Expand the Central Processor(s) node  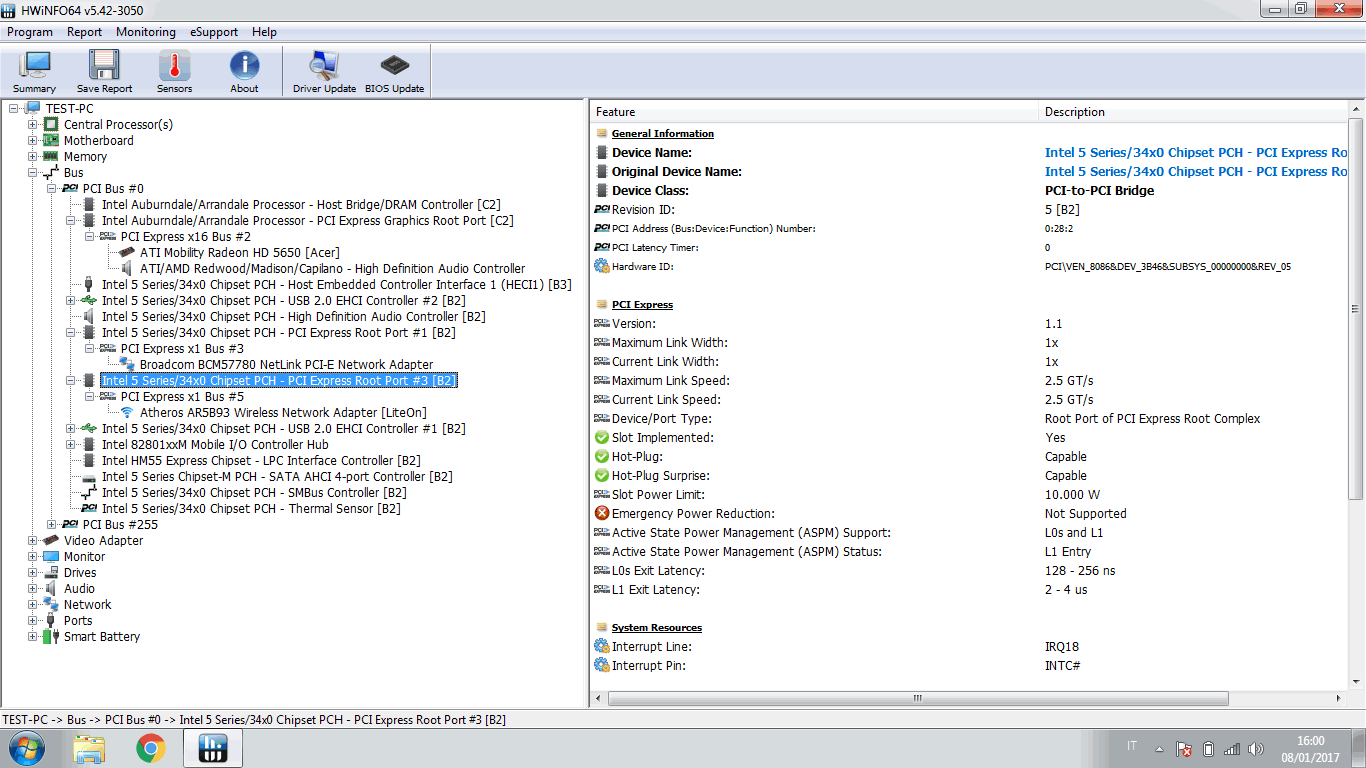tap(33, 124)
